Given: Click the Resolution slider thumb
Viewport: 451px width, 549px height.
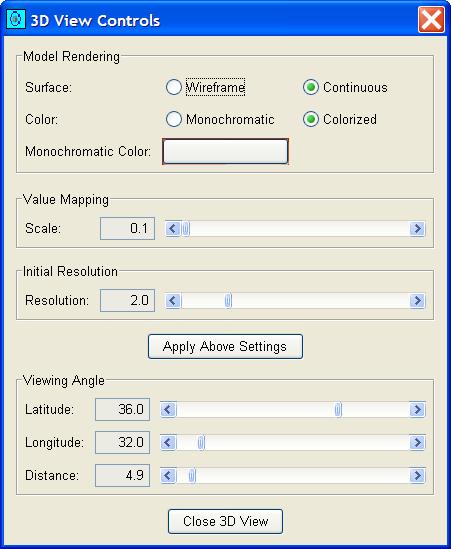Looking at the screenshot, I should (x=228, y=300).
